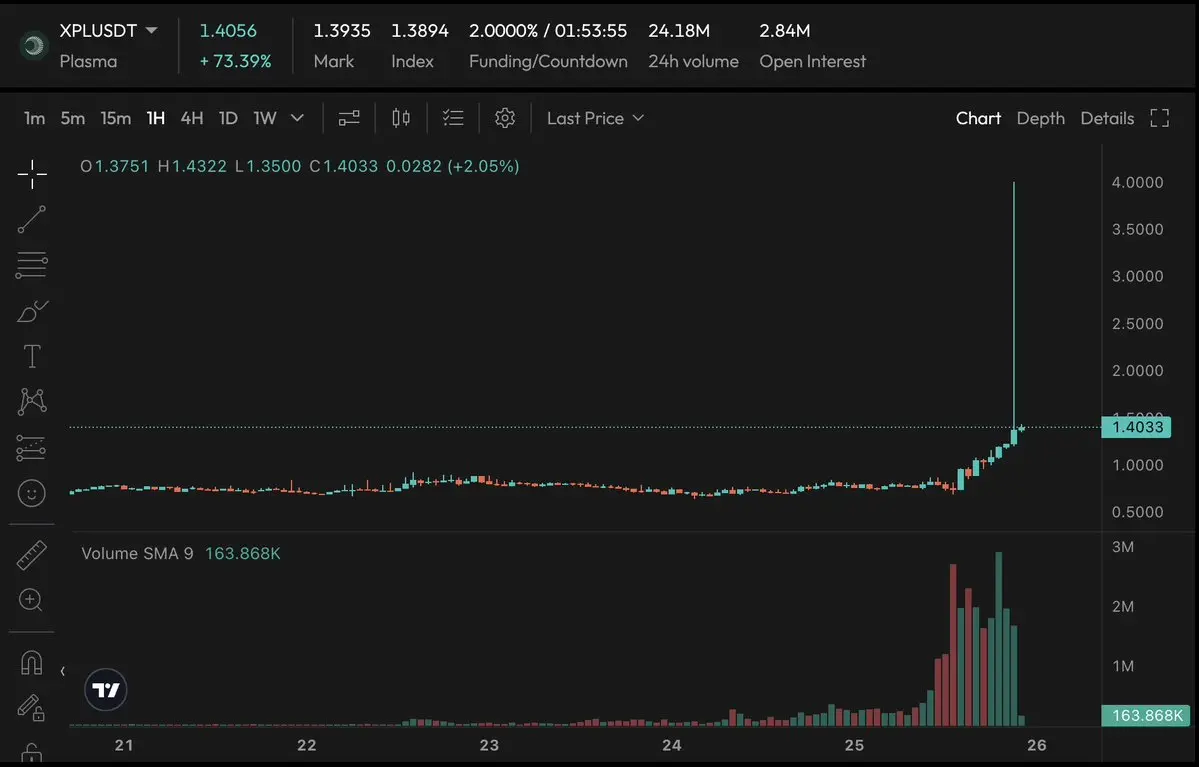This screenshot has height=767, width=1199.
Task: Select the 1W timeframe
Action: [265, 118]
